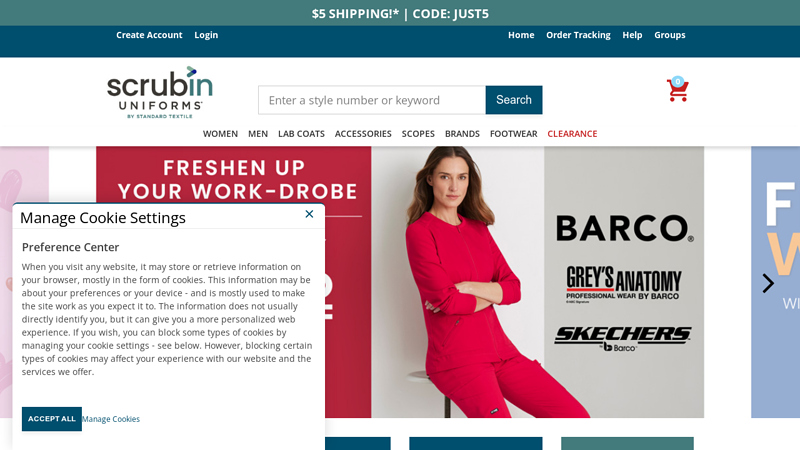This screenshot has width=800, height=450.
Task: Open the Men menu
Action: [258, 134]
